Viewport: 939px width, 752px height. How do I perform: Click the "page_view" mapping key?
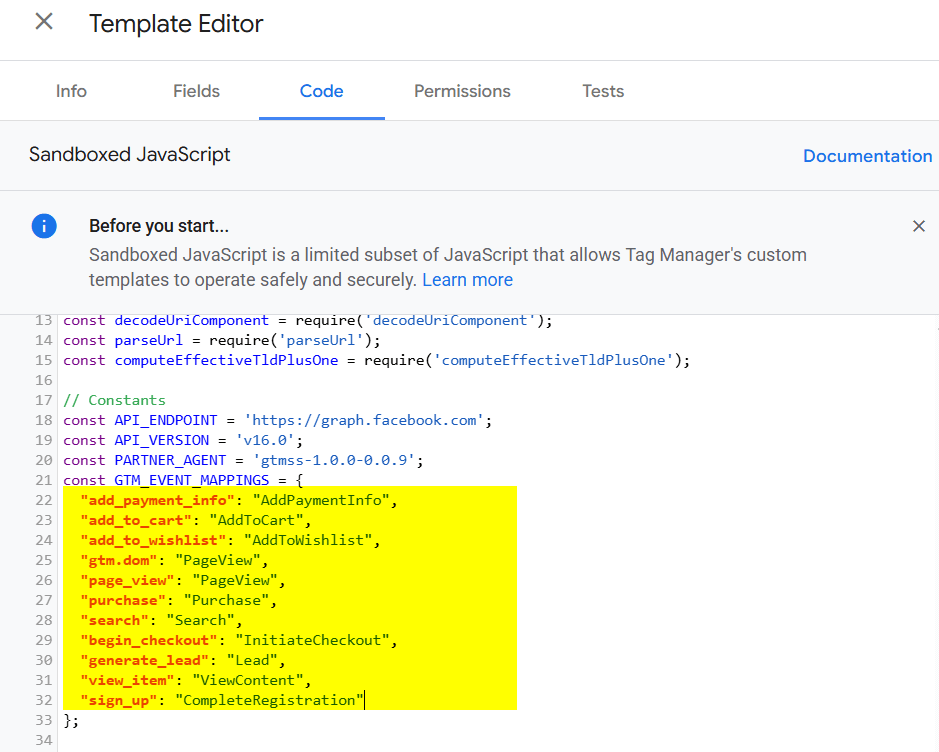pyautogui.click(x=128, y=580)
